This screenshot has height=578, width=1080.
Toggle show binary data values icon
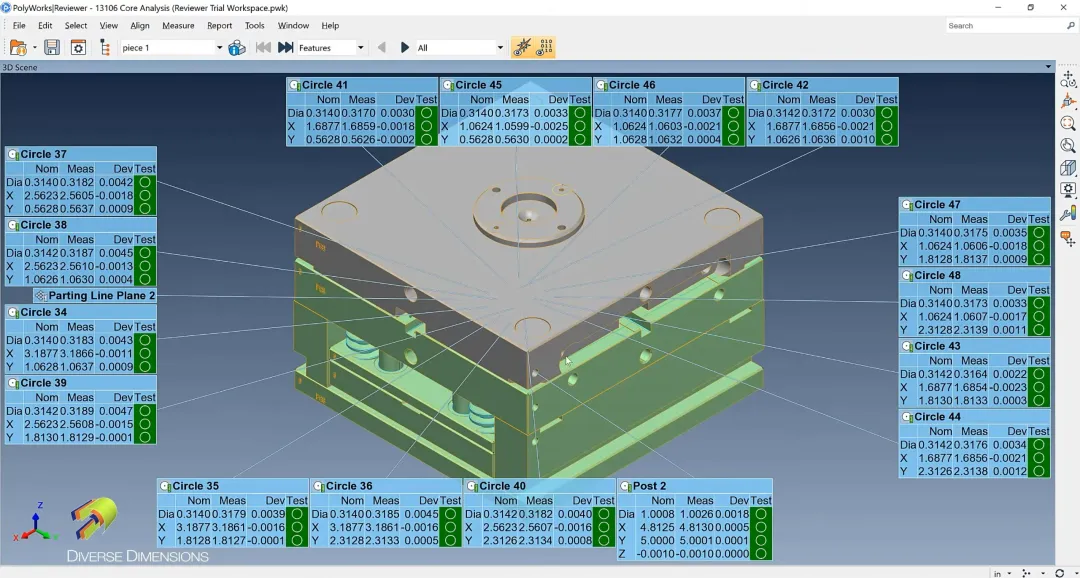[545, 48]
